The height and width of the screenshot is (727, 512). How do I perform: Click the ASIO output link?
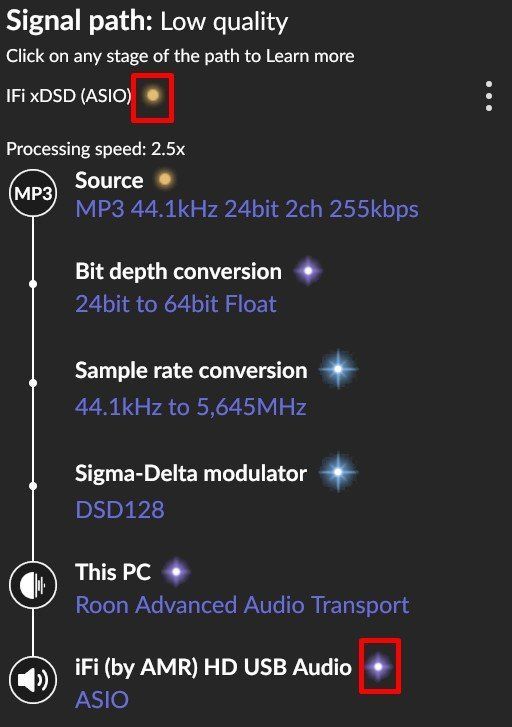[102, 700]
